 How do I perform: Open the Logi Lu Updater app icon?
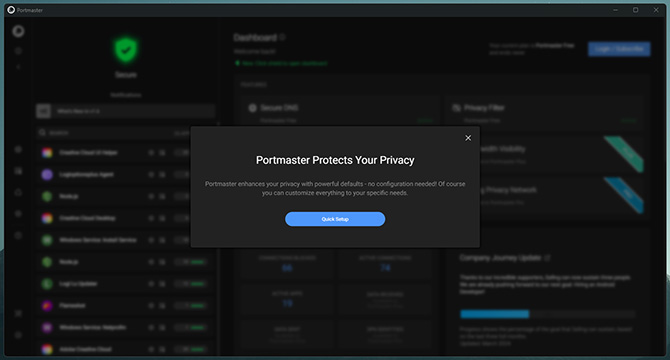47,284
